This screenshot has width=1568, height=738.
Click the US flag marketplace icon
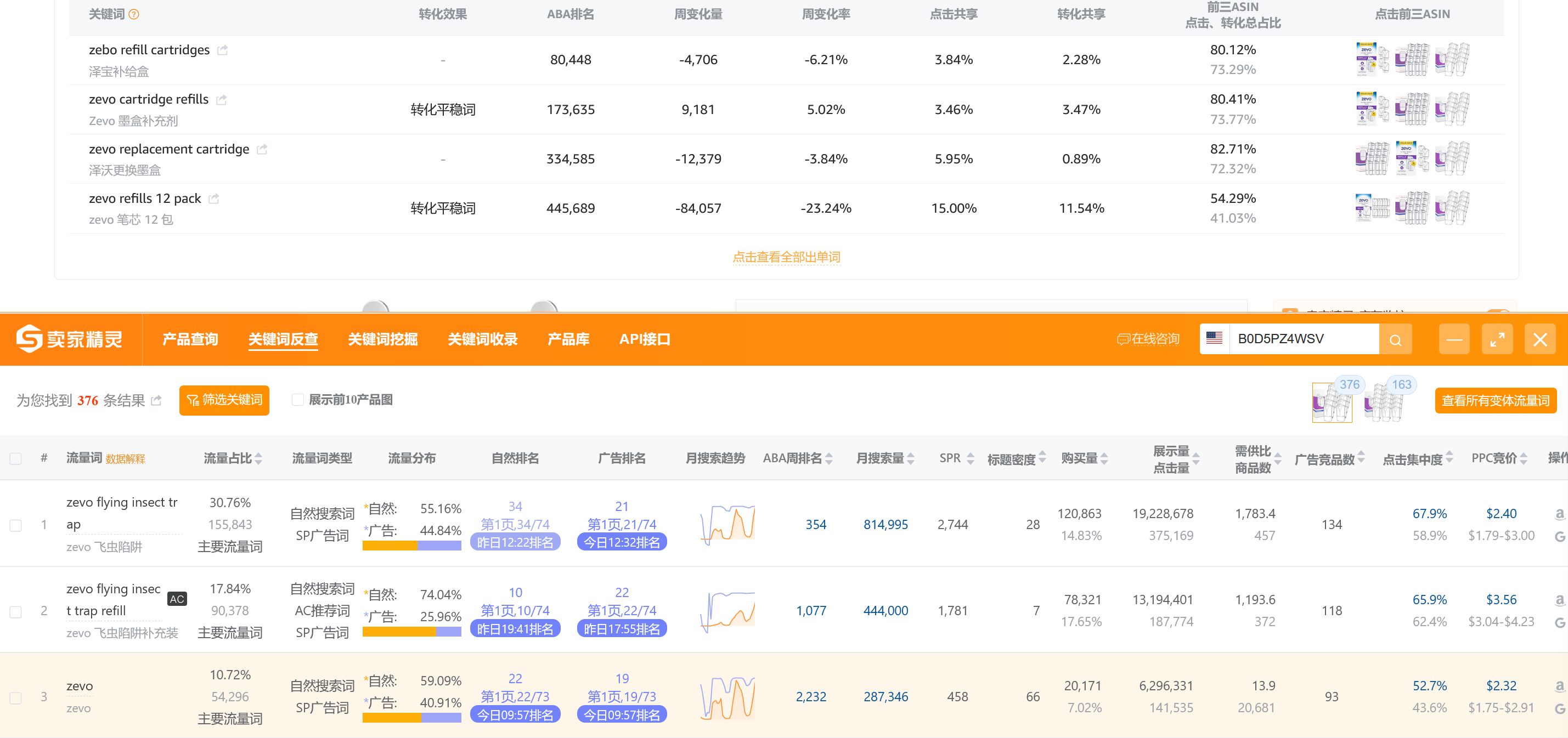[x=1214, y=338]
